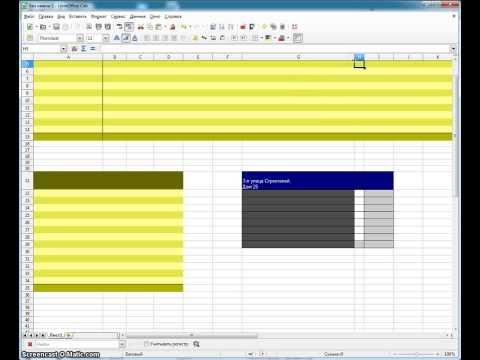480x360 pixels.
Task: Open the Вставка menu
Action: tap(78, 16)
